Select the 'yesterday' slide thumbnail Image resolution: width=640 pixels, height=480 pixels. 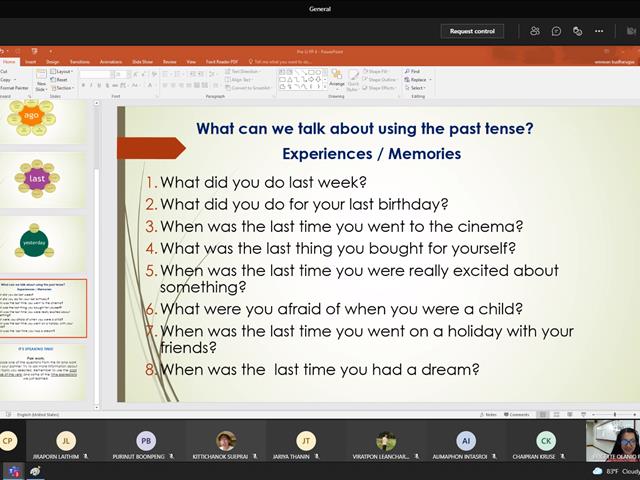43,244
